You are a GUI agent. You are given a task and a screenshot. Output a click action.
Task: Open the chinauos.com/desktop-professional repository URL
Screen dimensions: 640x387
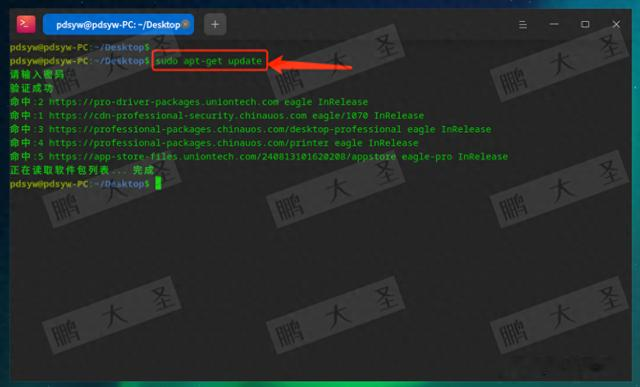tap(225, 129)
